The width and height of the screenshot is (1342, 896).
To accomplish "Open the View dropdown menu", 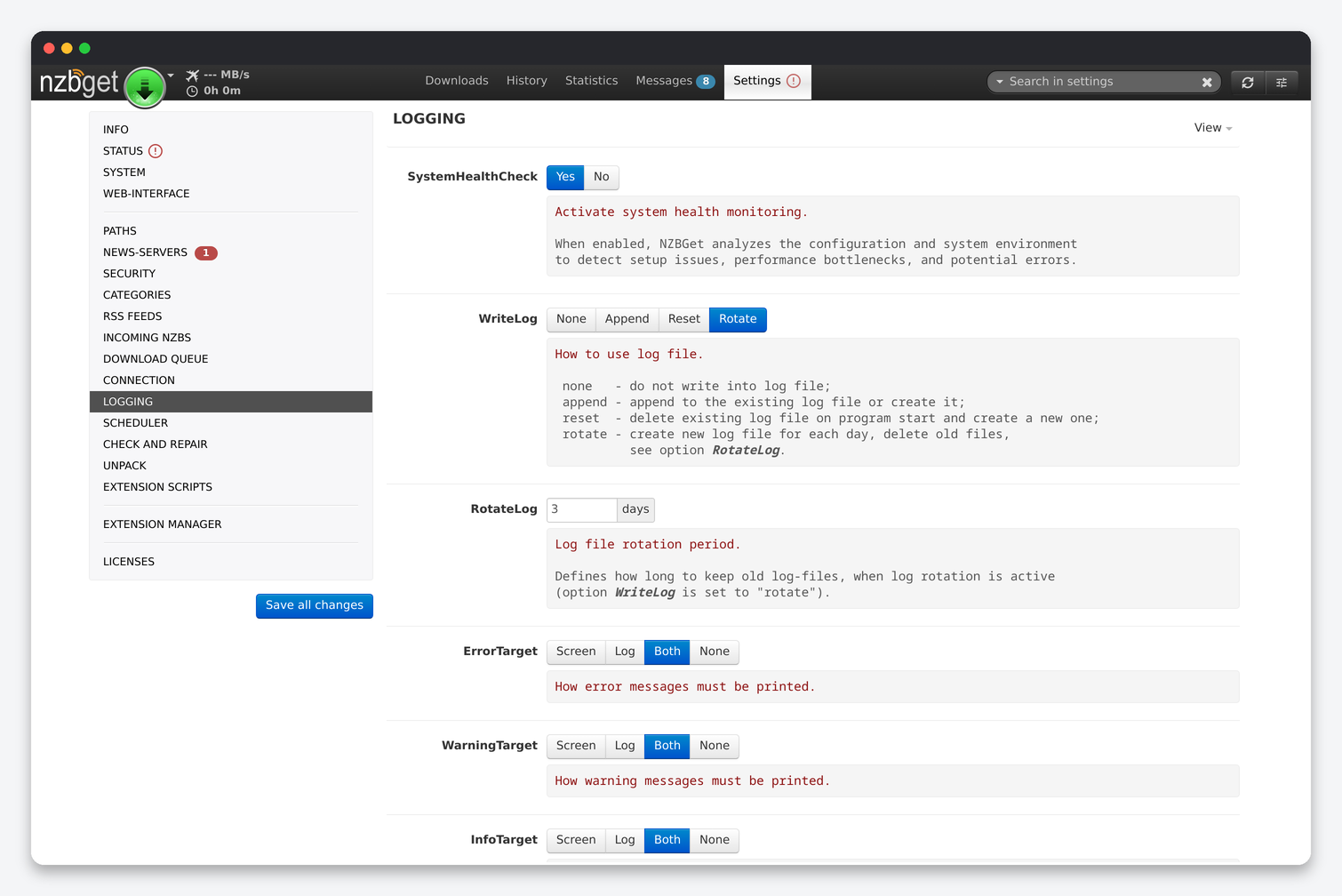I will (x=1213, y=128).
